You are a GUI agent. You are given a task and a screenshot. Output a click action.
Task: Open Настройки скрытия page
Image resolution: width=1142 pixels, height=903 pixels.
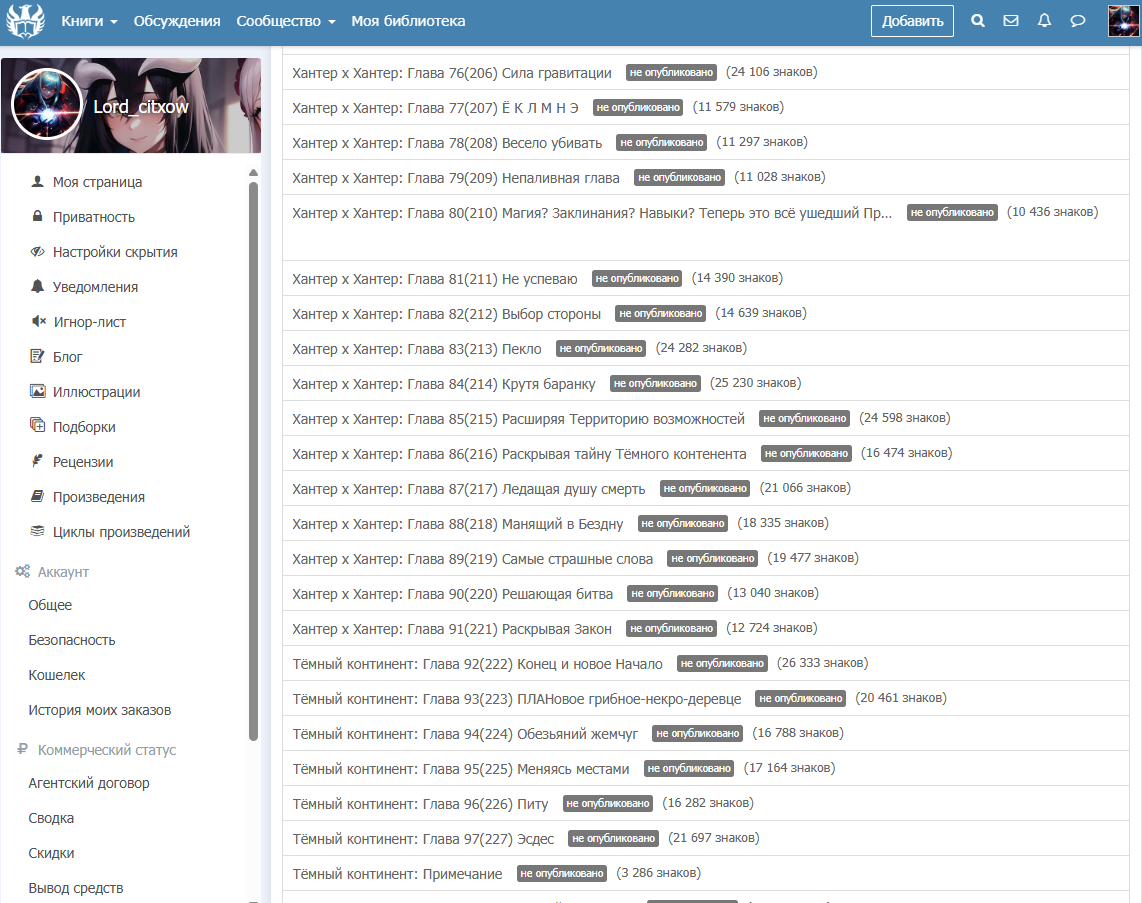115,252
